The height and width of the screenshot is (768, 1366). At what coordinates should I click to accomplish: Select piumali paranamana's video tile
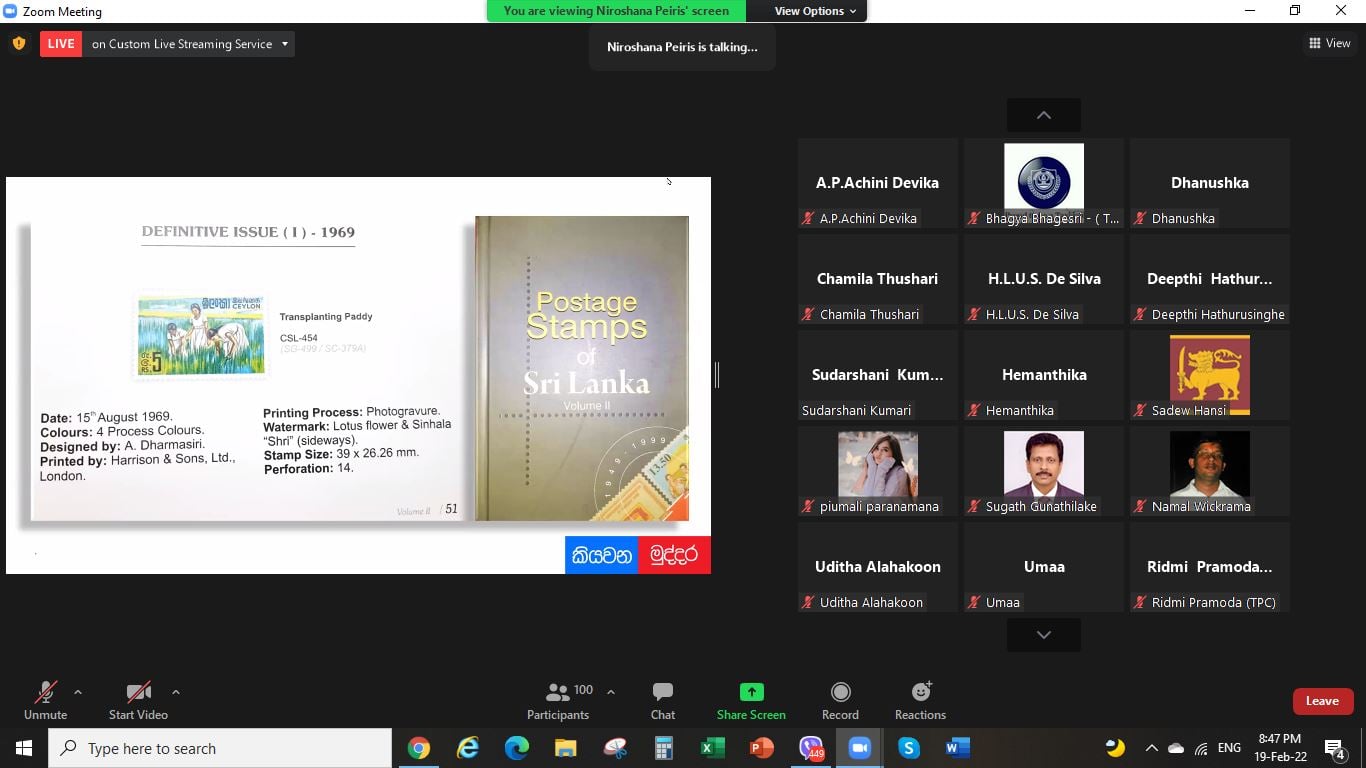[x=877, y=472]
